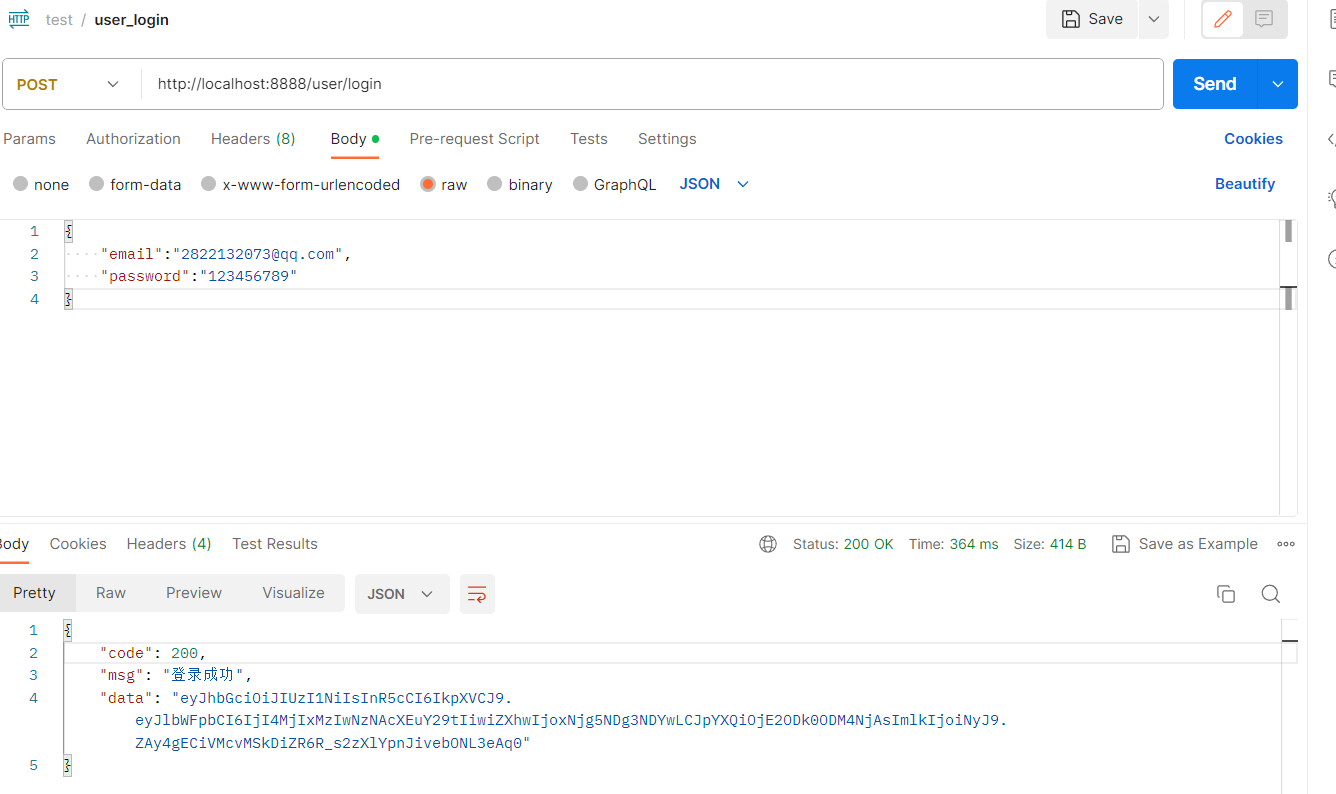Search the response with the magnifier icon

click(x=1271, y=594)
